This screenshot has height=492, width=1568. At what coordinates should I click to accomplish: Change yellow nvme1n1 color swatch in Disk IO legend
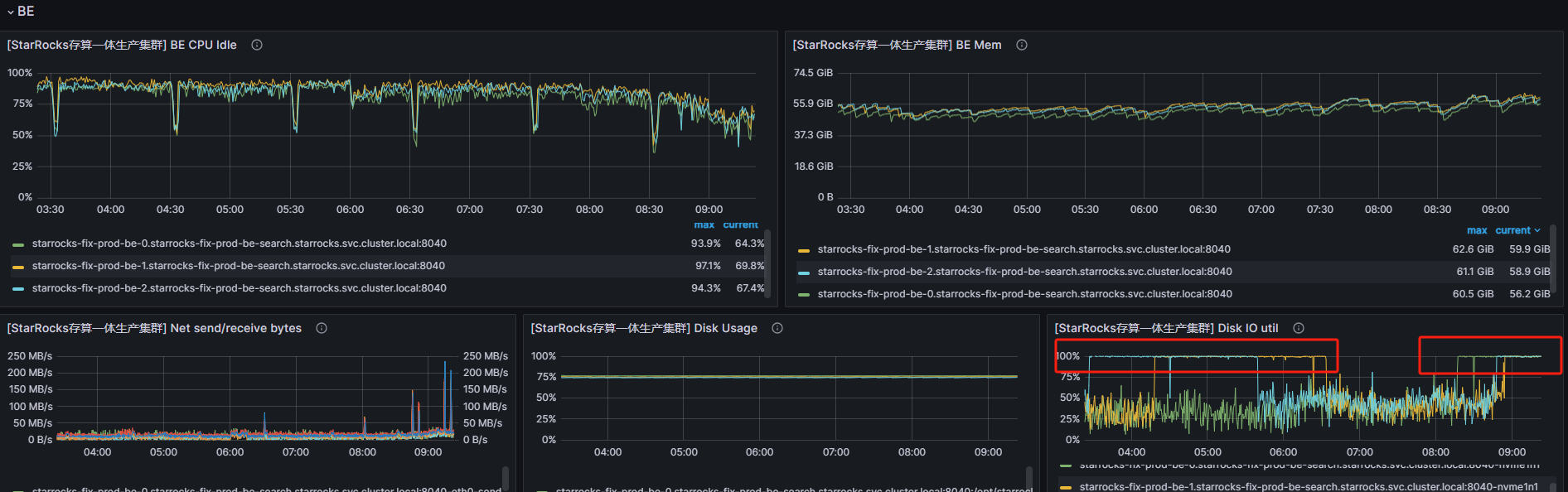(1066, 487)
